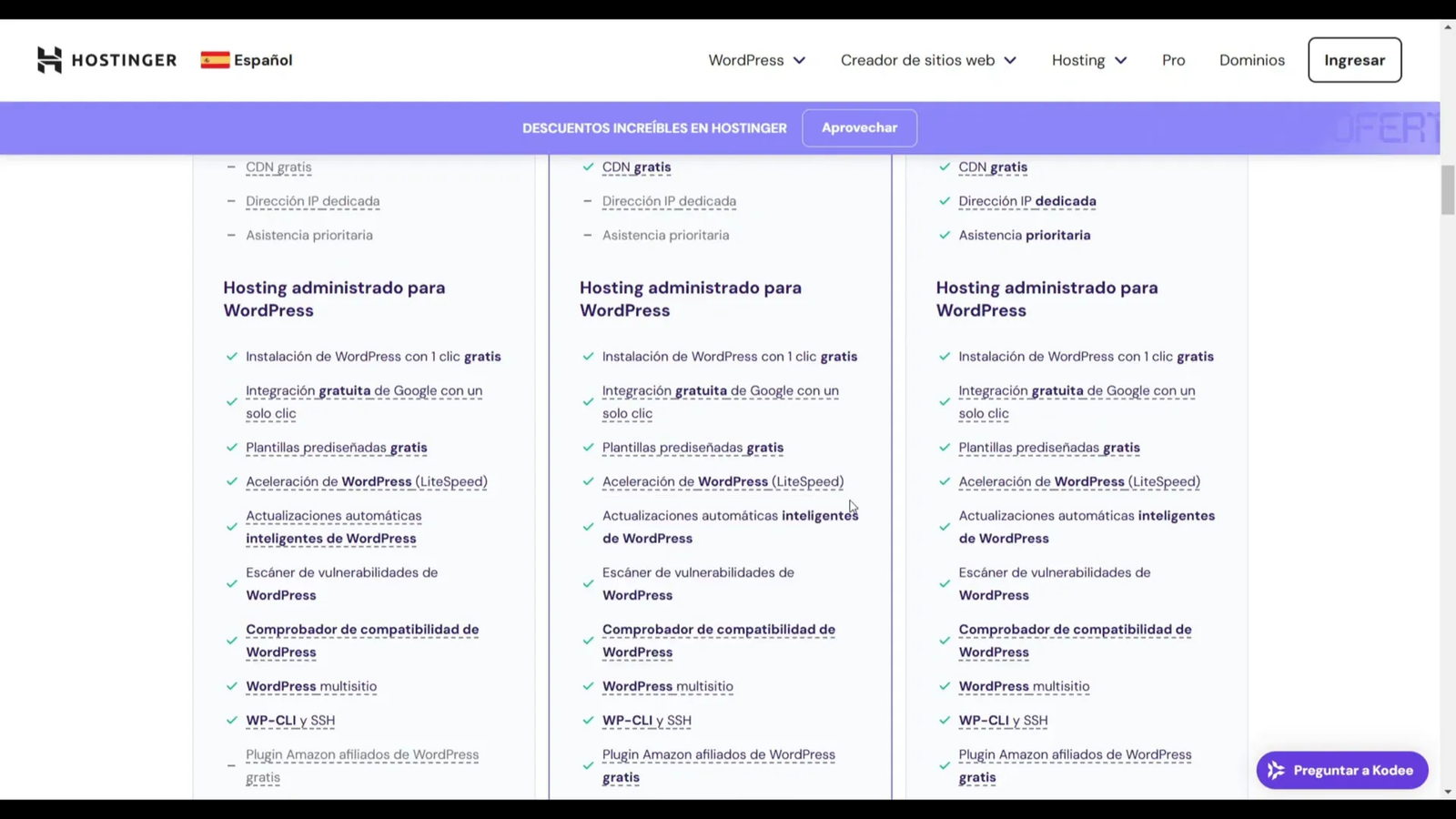Go to the Pro menu item
The width and height of the screenshot is (1456, 819).
(1173, 60)
